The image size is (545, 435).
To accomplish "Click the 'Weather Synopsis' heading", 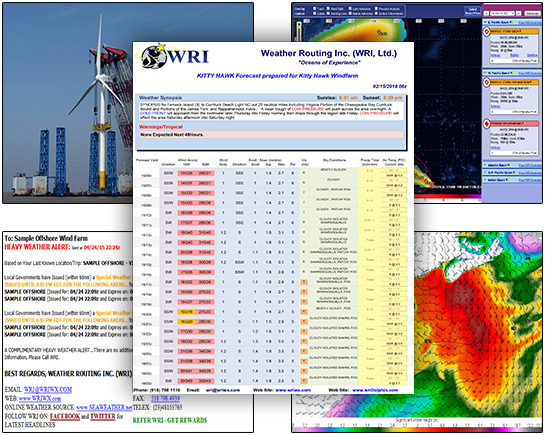I will pos(160,98).
